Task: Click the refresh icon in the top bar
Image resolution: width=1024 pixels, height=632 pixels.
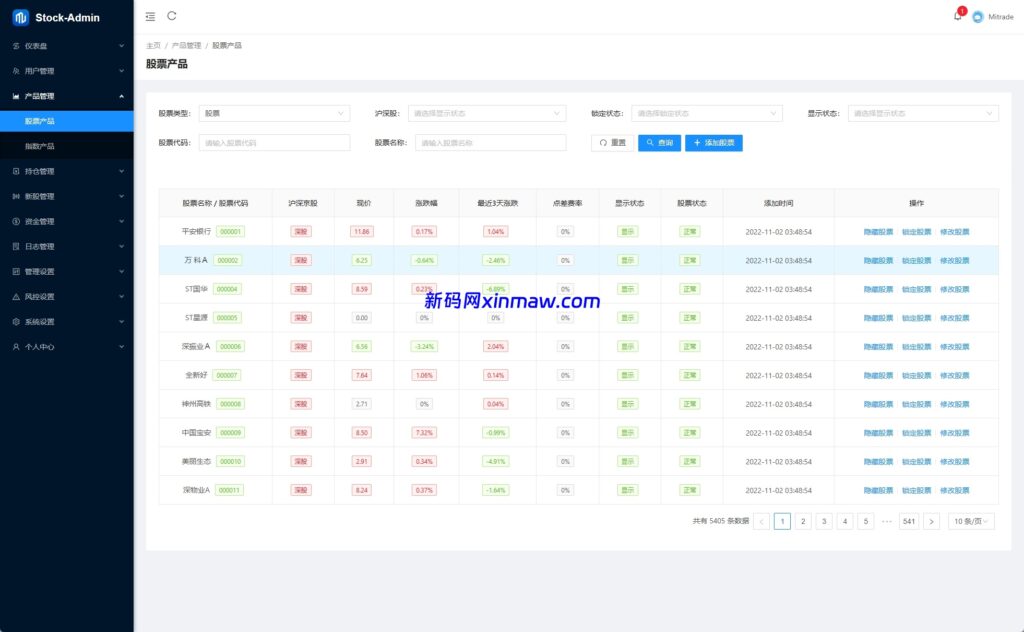Action: (172, 16)
